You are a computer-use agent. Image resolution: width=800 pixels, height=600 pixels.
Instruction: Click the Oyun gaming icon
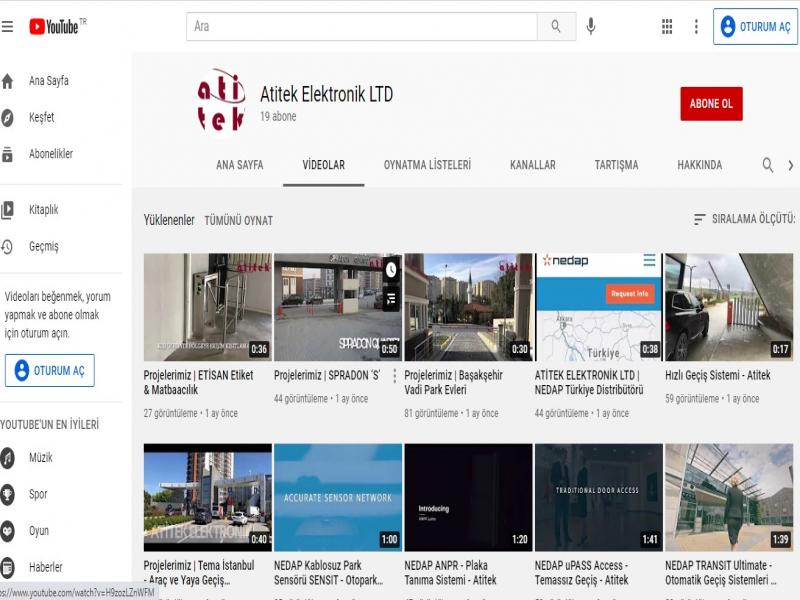click(7, 531)
